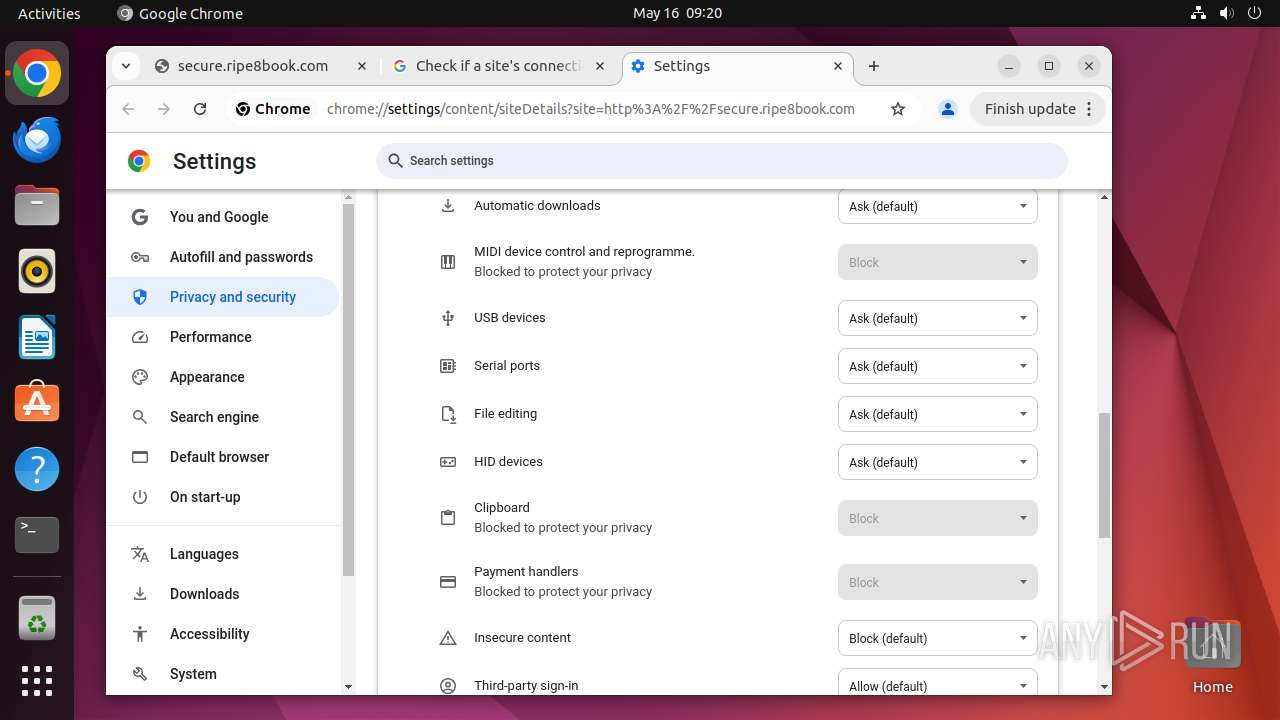Click the sidebar scrollbar down arrow
This screenshot has width=1280, height=720.
[348, 687]
